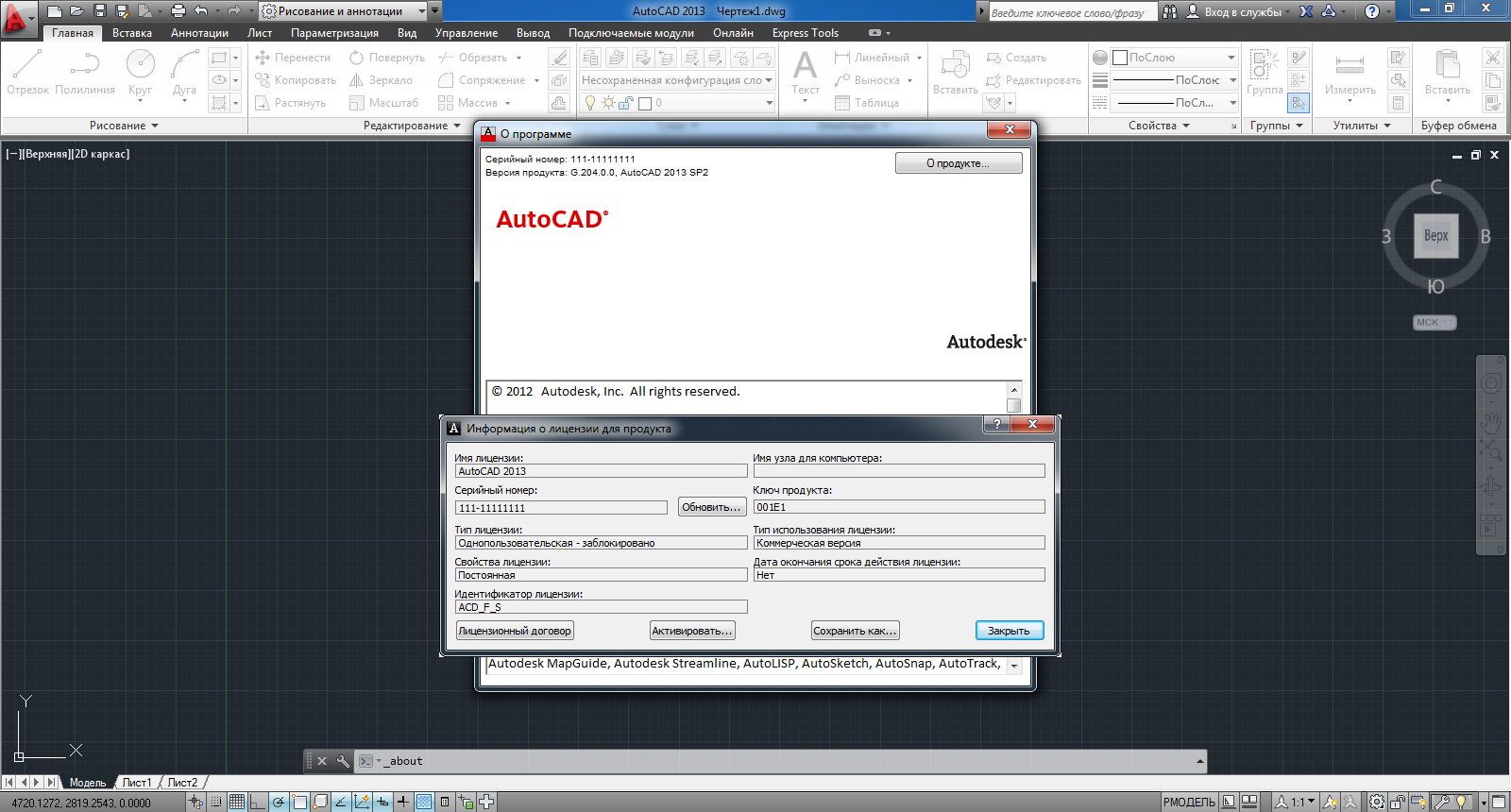The width and height of the screenshot is (1511, 812).
Task: Switch to the Управление ribbon tab
Action: pos(467,33)
